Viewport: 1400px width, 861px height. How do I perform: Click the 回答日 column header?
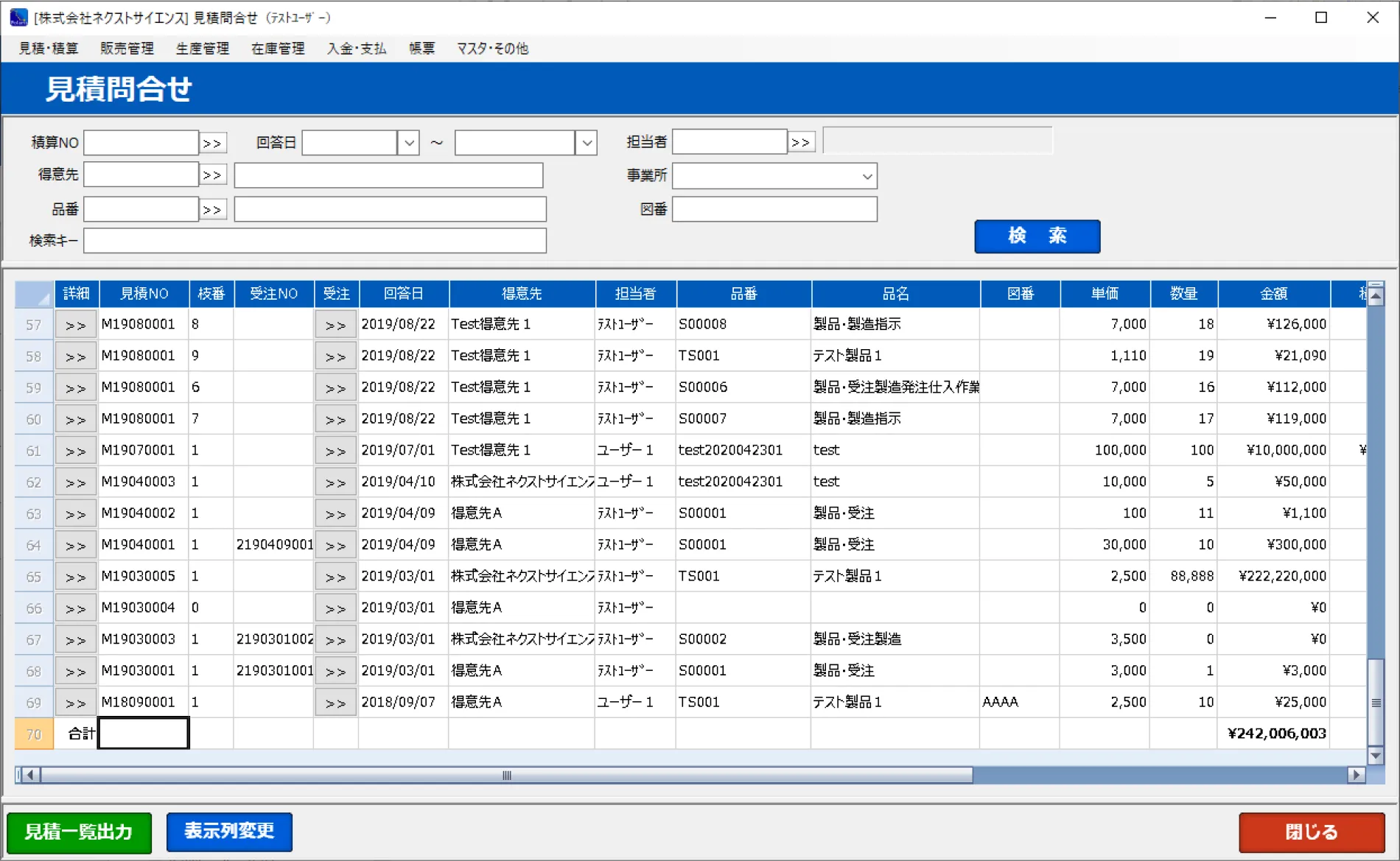pyautogui.click(x=404, y=294)
